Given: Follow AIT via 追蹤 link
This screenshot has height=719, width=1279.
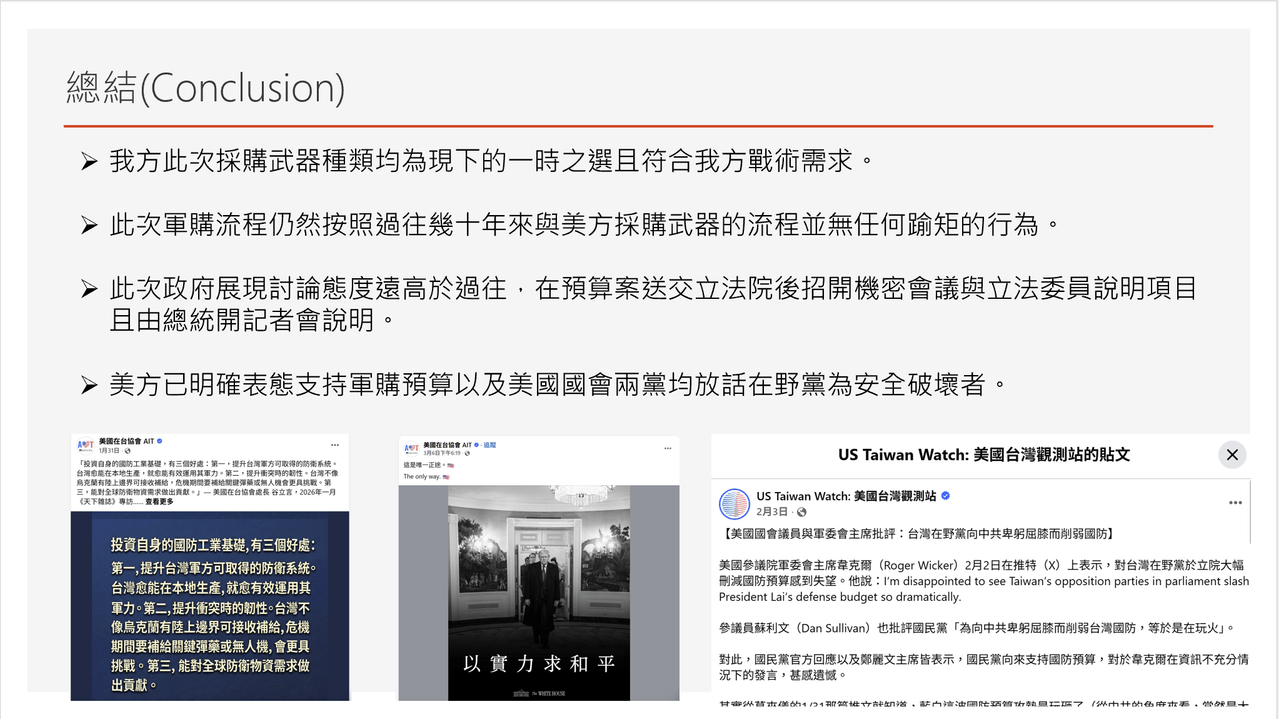Looking at the screenshot, I should coord(490,444).
